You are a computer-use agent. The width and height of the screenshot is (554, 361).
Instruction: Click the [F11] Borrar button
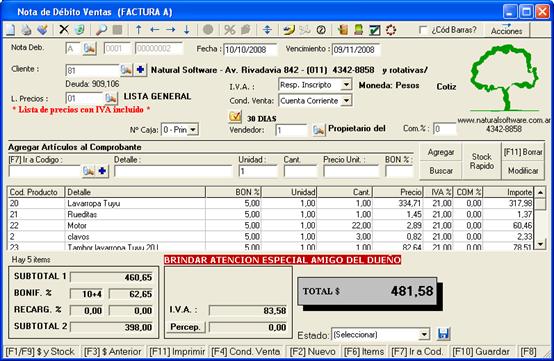[x=523, y=152]
